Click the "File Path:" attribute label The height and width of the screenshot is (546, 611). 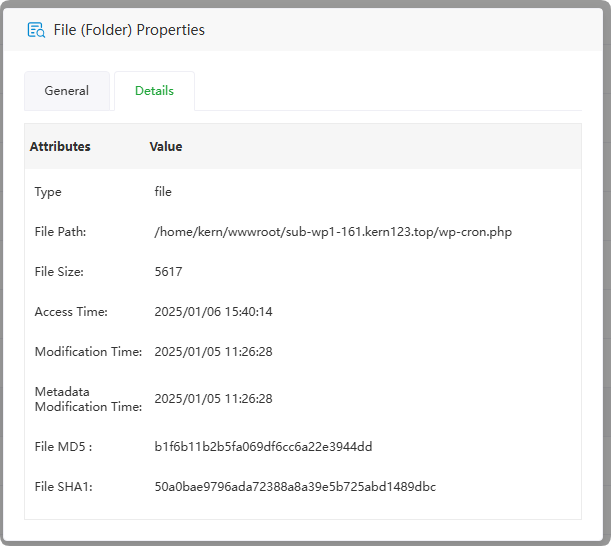pyautogui.click(x=60, y=232)
